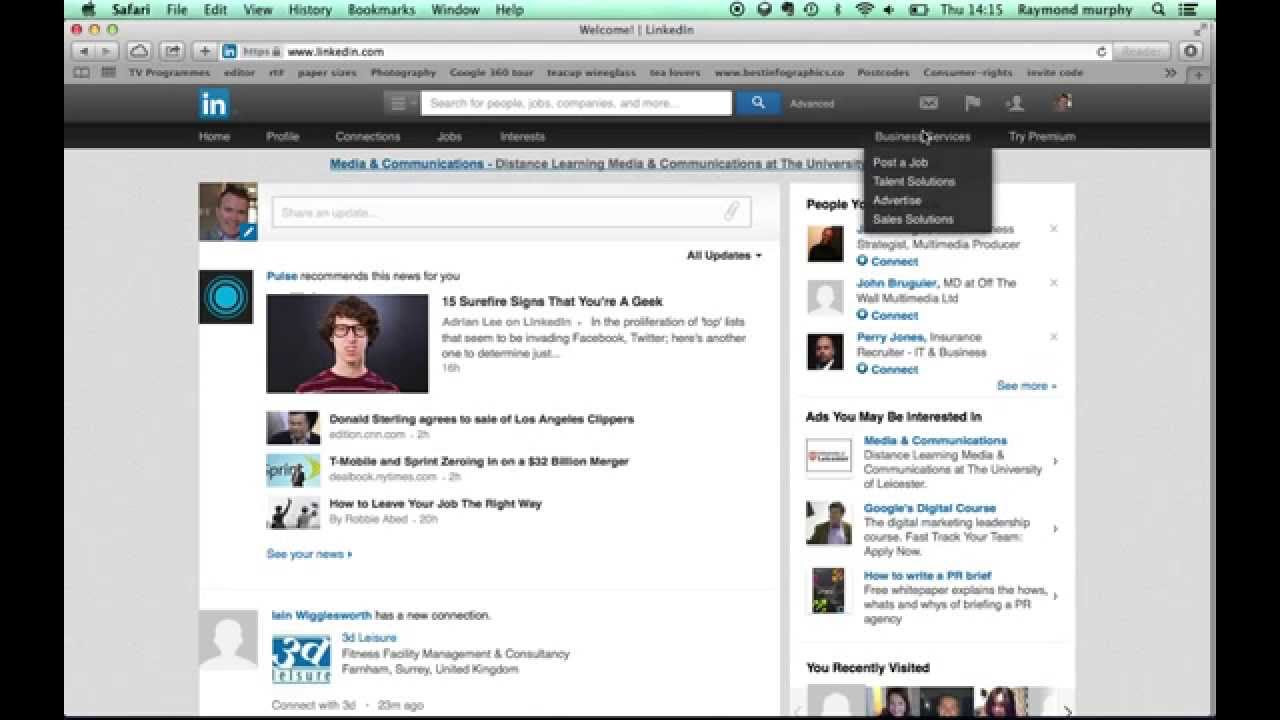The width and height of the screenshot is (1280, 720).
Task: Open the 15 Surefire Signs geek article
Action: 552,301
